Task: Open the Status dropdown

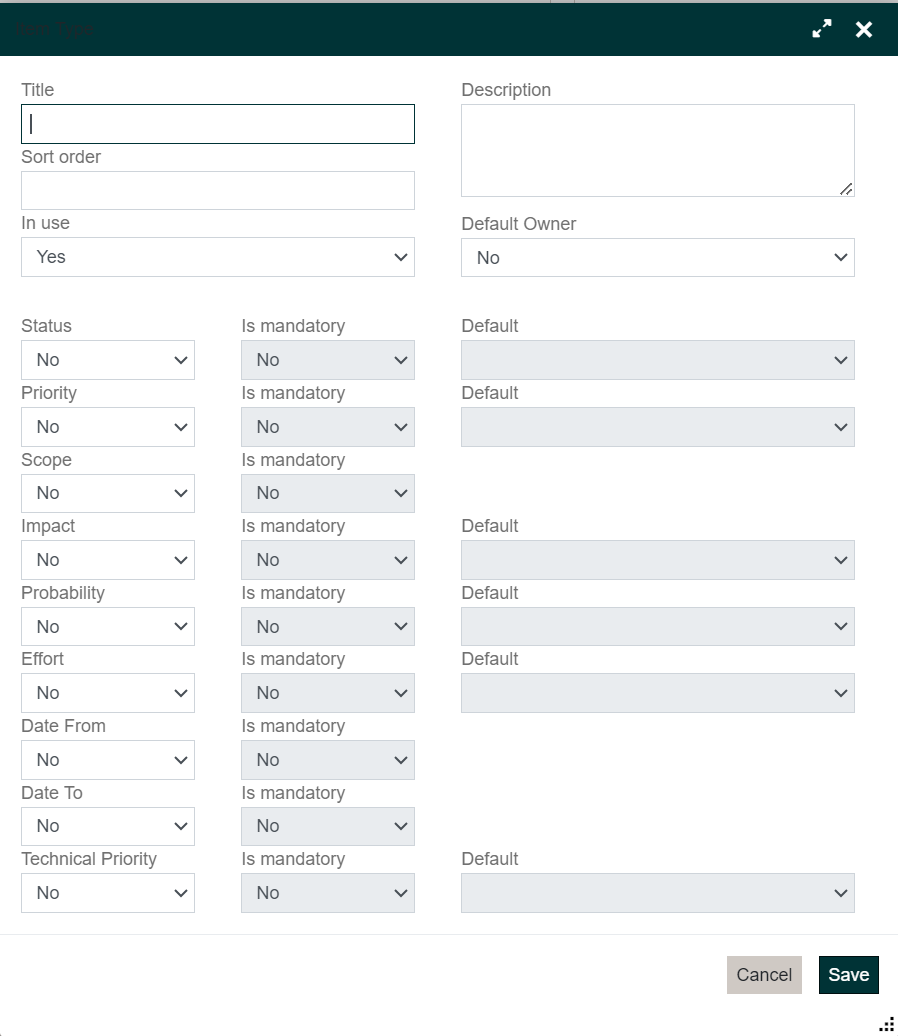Action: 107,360
